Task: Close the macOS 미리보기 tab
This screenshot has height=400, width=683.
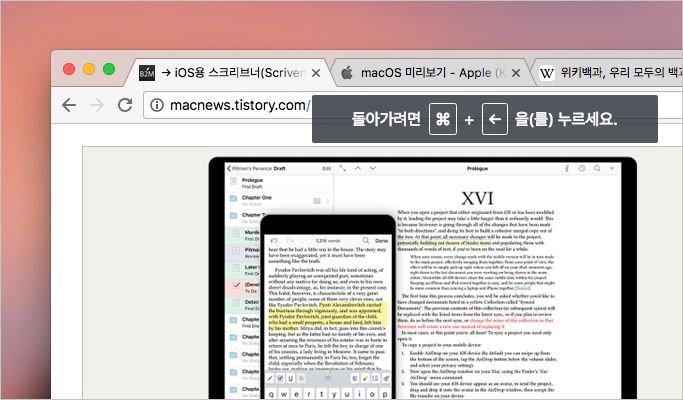Action: 516,73
